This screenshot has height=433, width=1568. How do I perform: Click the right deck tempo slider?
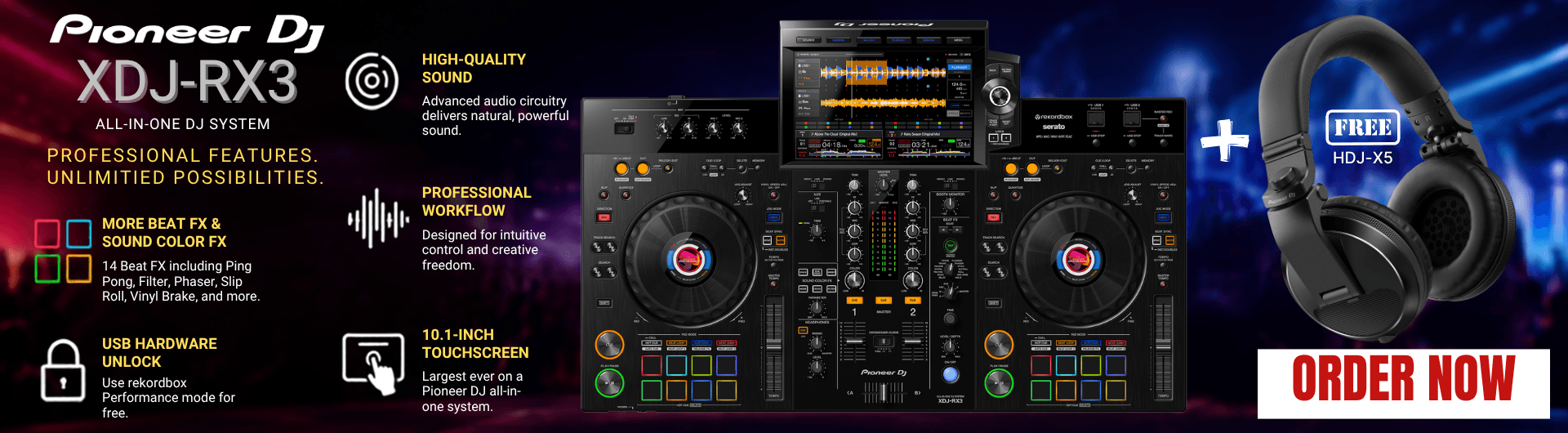point(1163,346)
